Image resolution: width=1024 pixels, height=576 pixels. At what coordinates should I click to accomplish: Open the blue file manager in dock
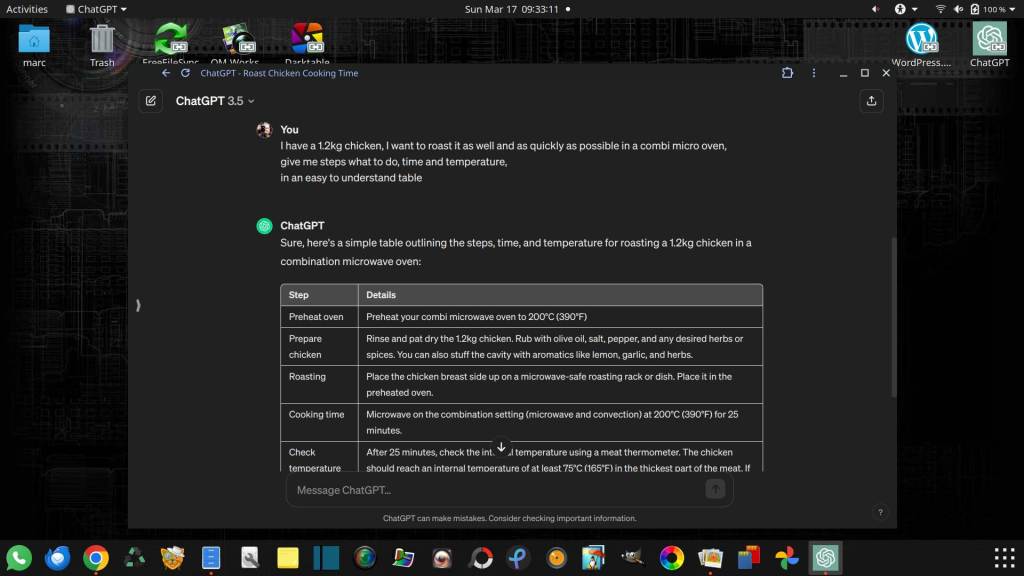211,558
